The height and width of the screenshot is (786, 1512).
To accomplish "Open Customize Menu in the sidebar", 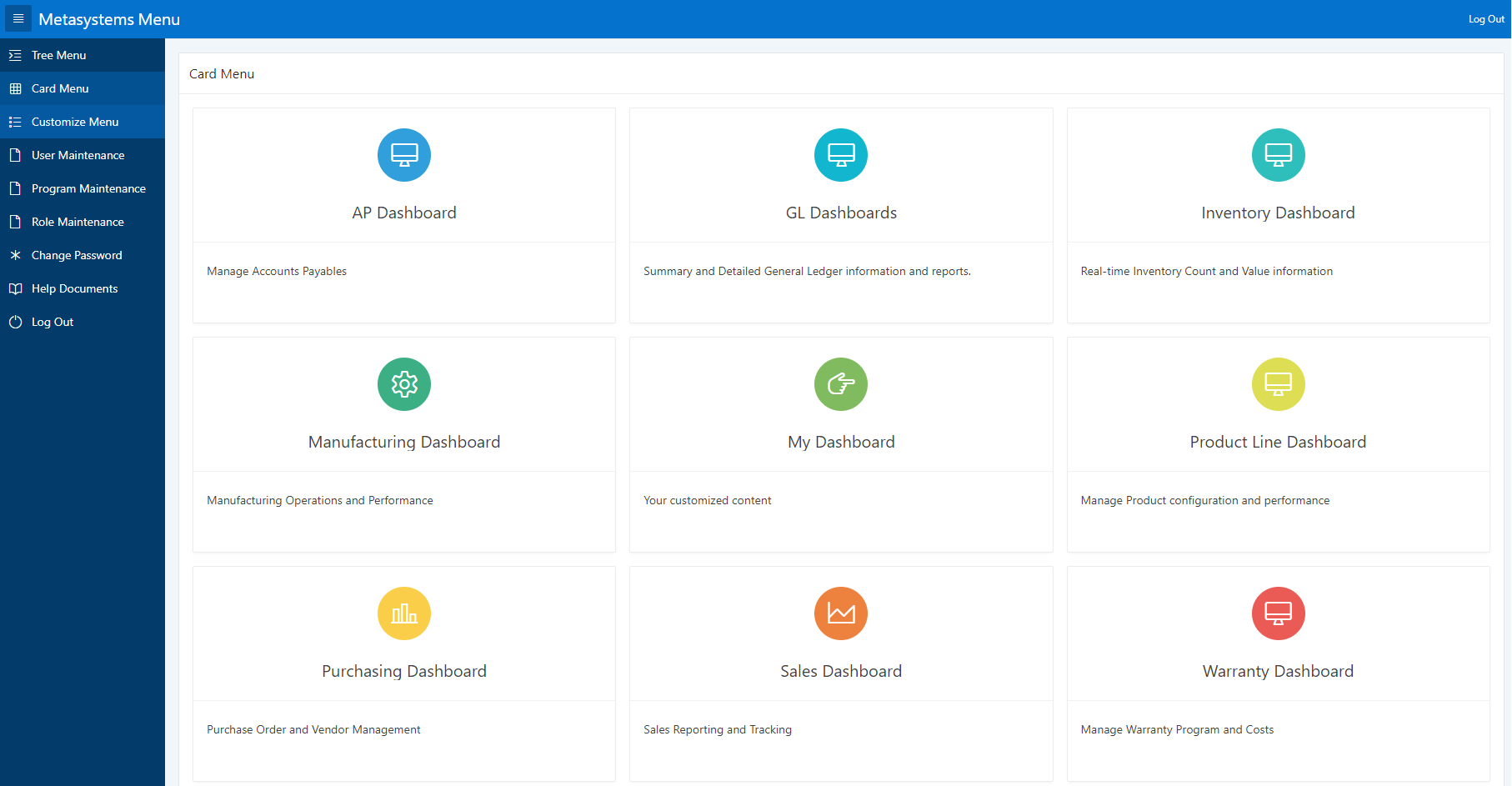I will click(x=83, y=122).
